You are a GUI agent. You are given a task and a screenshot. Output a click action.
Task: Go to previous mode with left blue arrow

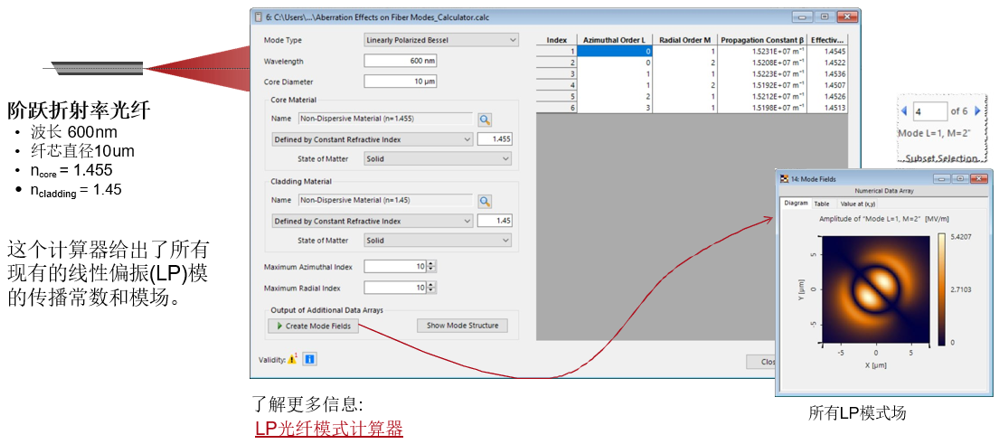pyautogui.click(x=903, y=111)
